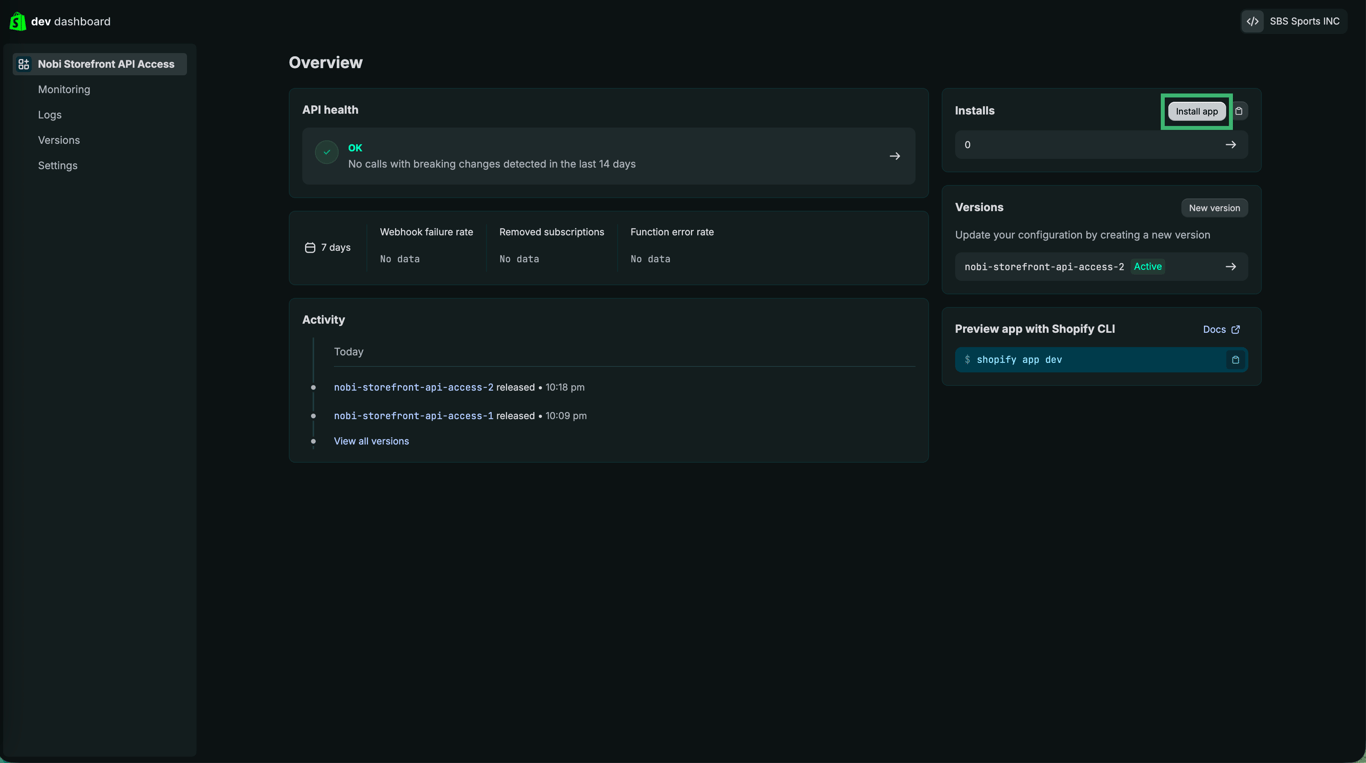This screenshot has height=763, width=1366.
Task: Open nobi-storefront-api-access-2 active version arrow
Action: [x=1231, y=267]
